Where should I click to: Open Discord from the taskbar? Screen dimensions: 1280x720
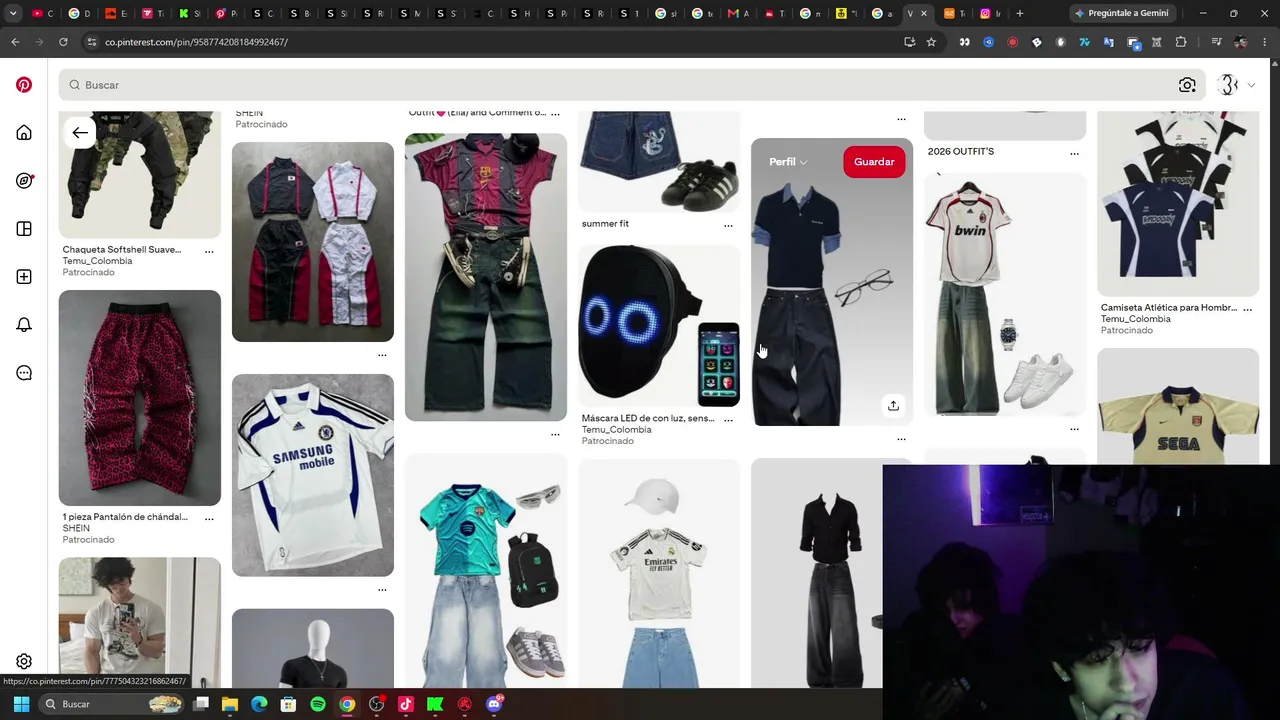[493, 704]
